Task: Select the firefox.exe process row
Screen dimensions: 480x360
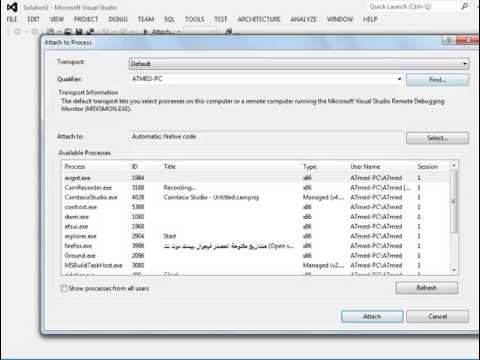Action: coord(256,246)
